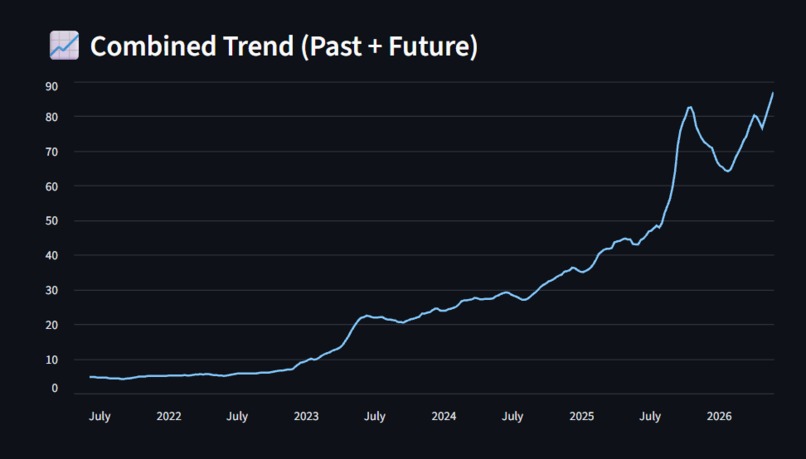Click the 30 gridline label on the y-axis
The width and height of the screenshot is (806, 459).
[x=51, y=290]
